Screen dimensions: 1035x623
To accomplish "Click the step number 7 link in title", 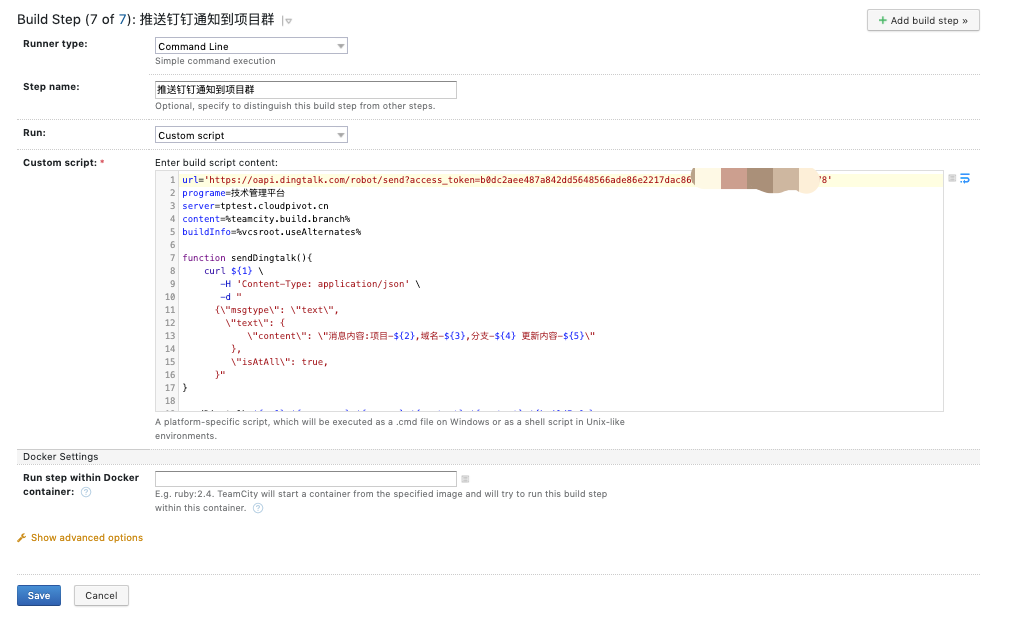I will [122, 20].
